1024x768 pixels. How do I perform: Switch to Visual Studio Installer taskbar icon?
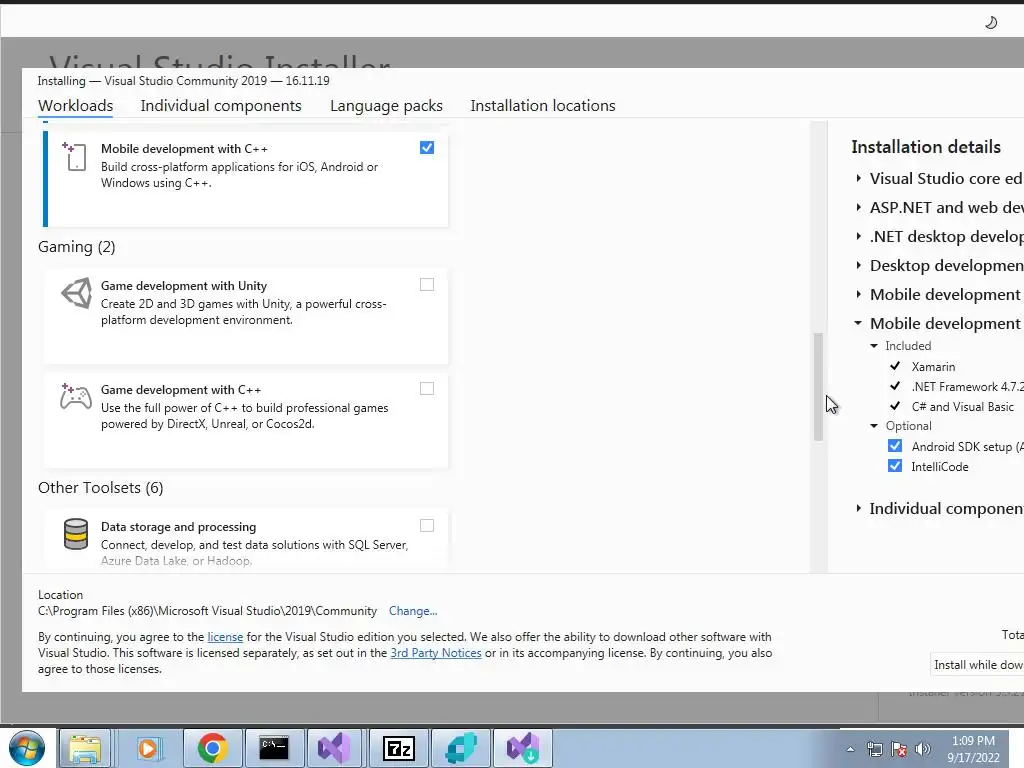(523, 748)
